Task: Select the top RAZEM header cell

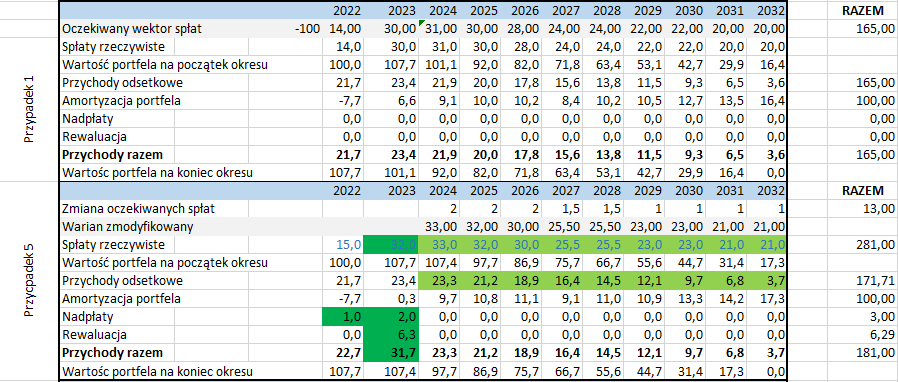Action: 861,10
